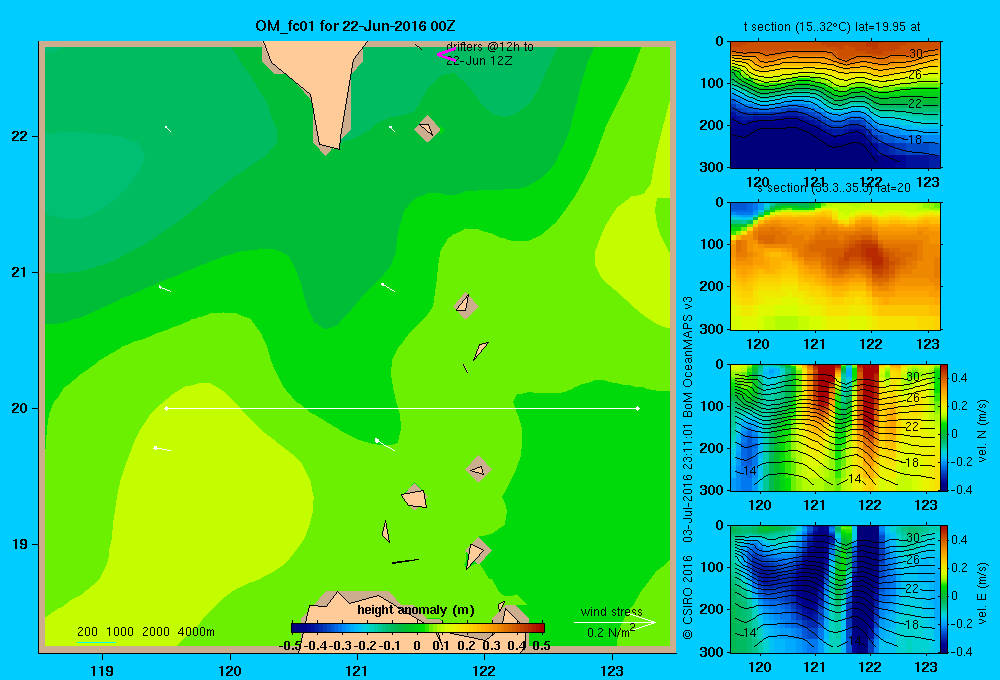This screenshot has height=680, width=1000.
Task: Click the vel. E colorbar
Action: (x=945, y=589)
